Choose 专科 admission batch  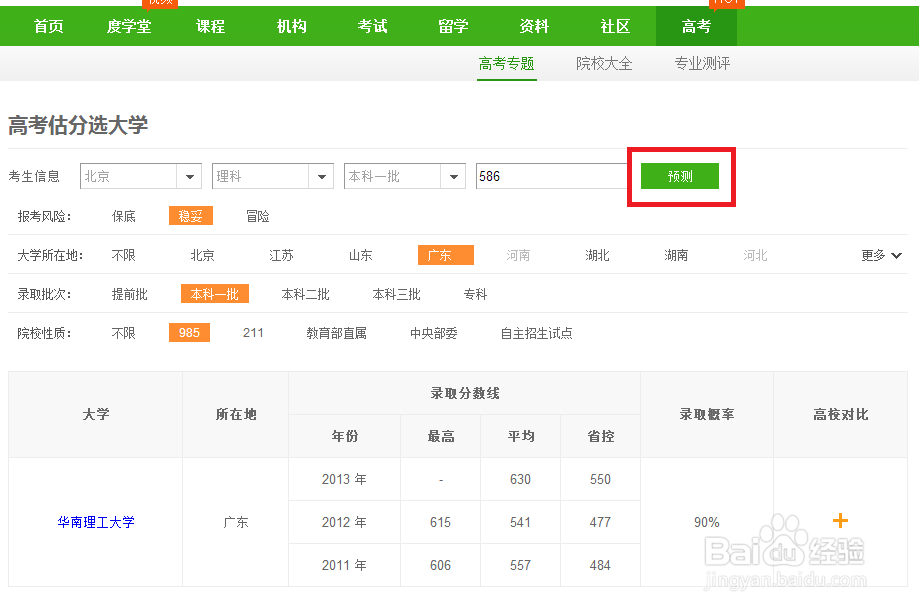475,294
